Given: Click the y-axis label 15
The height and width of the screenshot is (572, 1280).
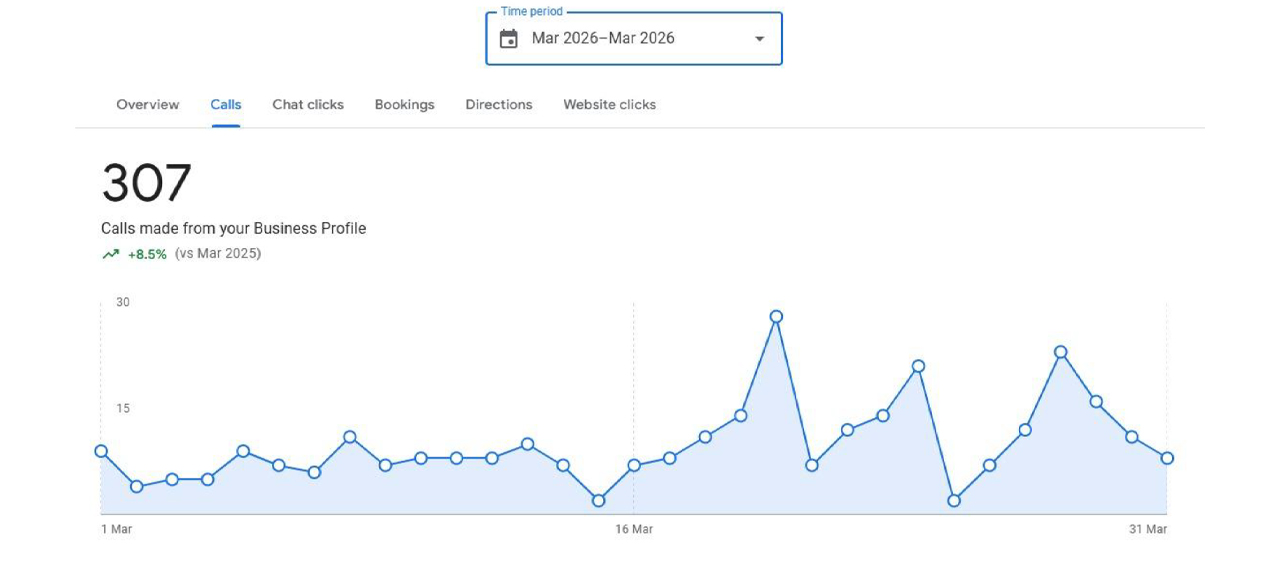Looking at the screenshot, I should click(x=123, y=408).
